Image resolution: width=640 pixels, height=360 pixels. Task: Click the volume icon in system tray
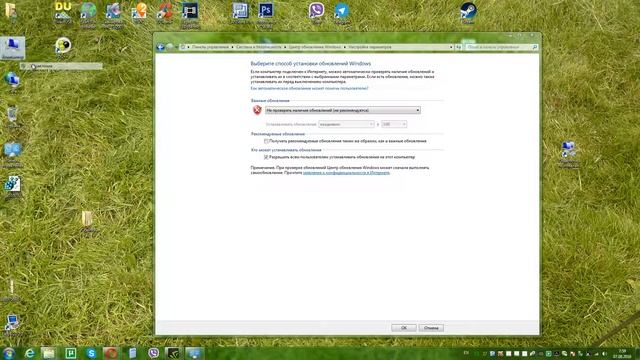pos(604,353)
